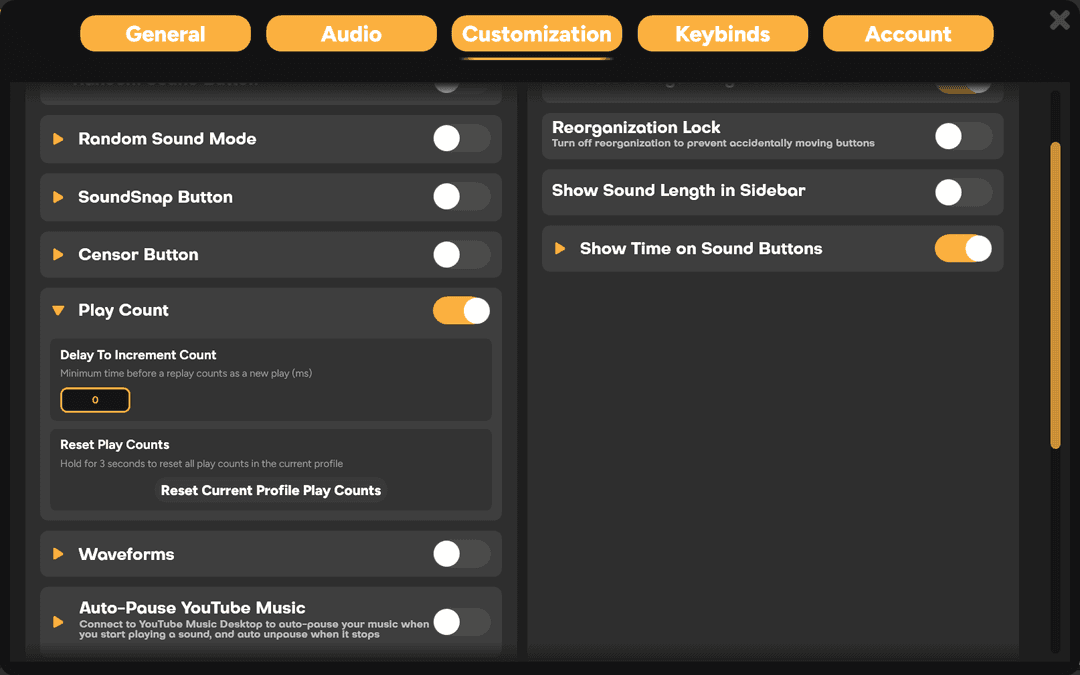Viewport: 1080px width, 675px height.
Task: Enable Random Sound Mode
Action: tap(461, 139)
